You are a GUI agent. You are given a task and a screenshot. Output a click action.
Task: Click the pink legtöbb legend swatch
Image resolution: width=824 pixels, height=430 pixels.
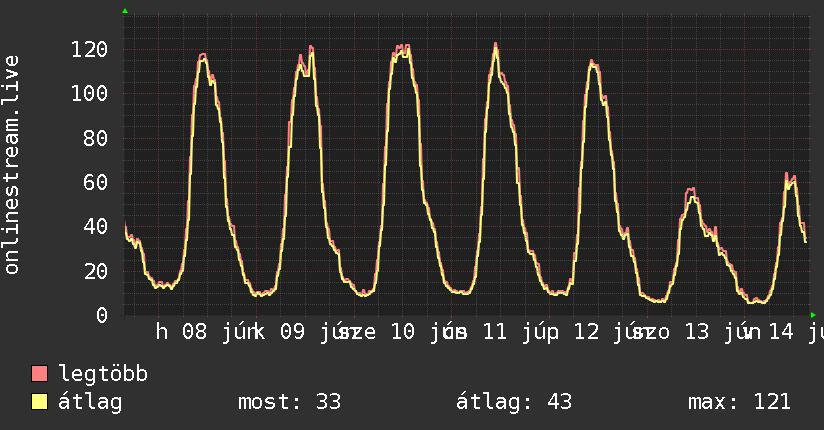point(39,374)
